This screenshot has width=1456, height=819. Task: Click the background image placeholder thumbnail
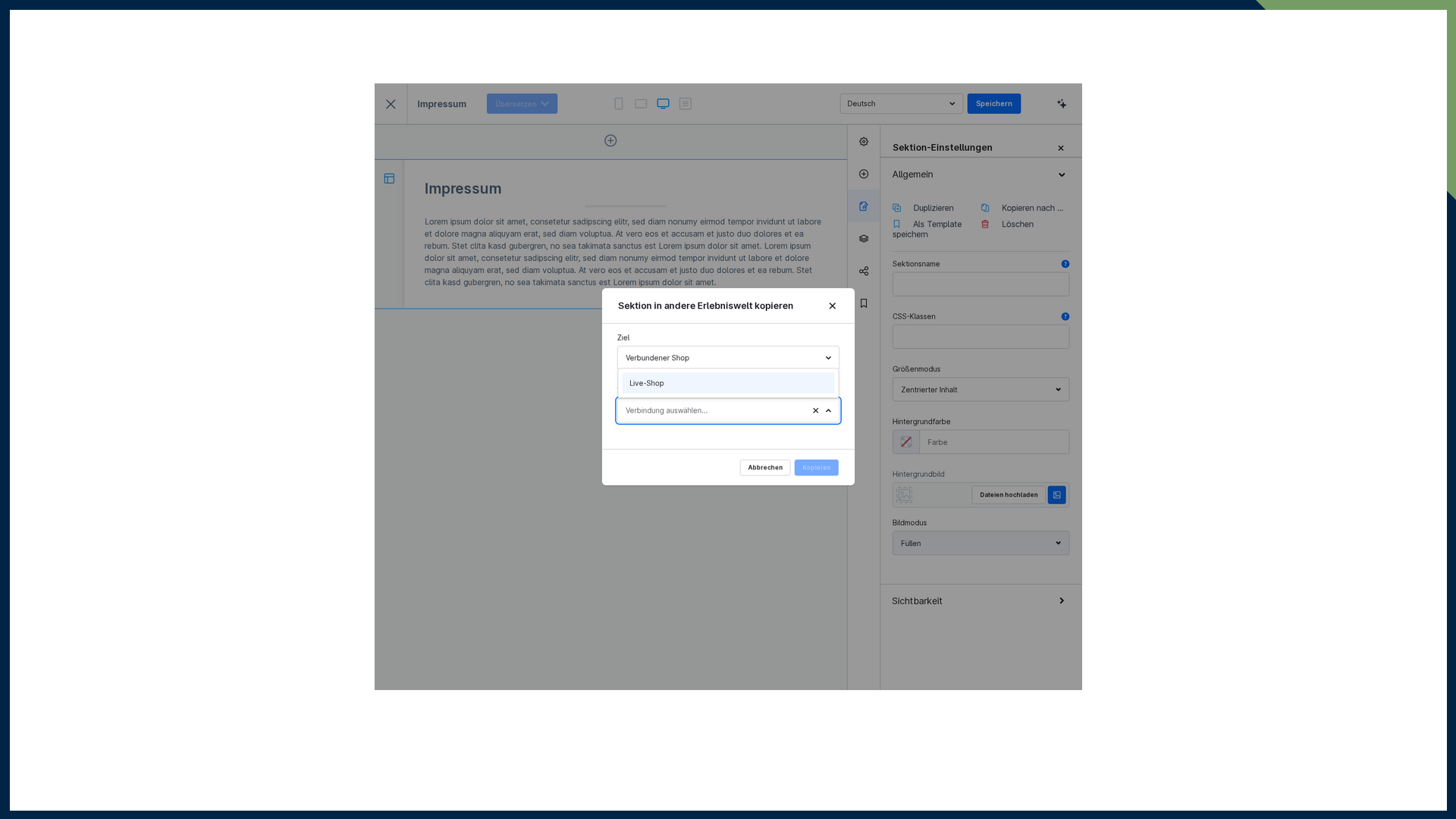click(905, 495)
